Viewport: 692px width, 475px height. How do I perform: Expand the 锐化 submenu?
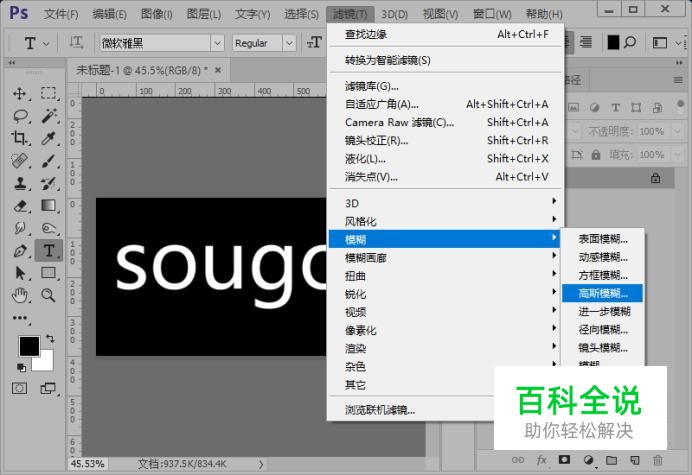point(446,294)
